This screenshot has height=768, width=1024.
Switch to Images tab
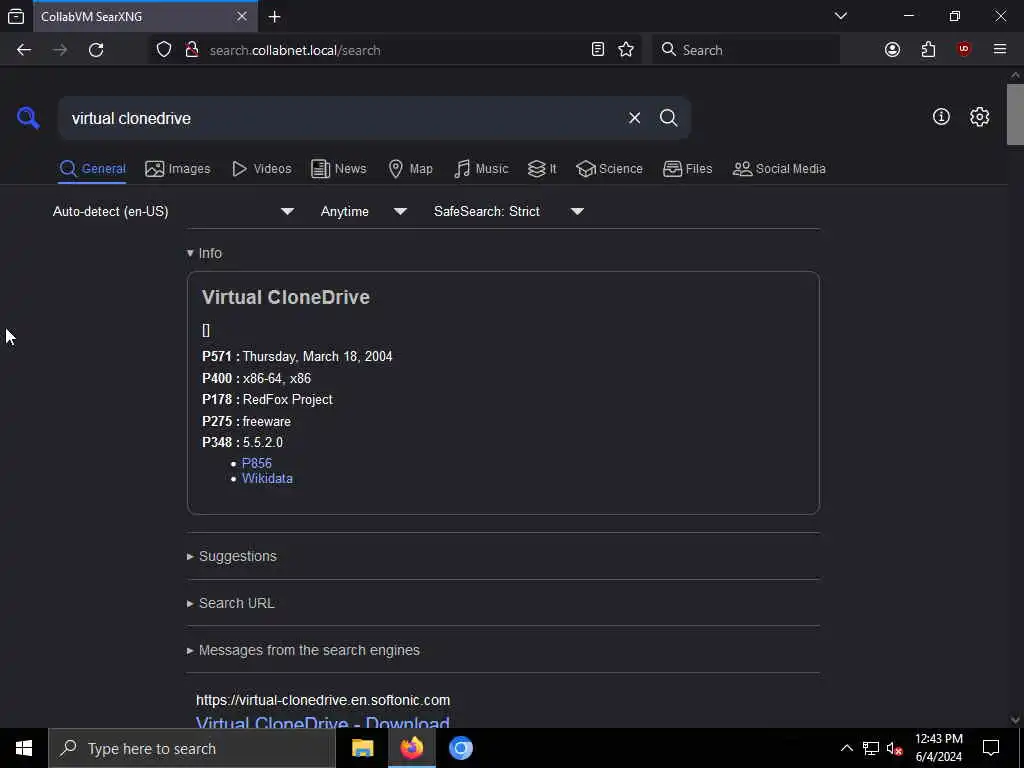coord(178,169)
